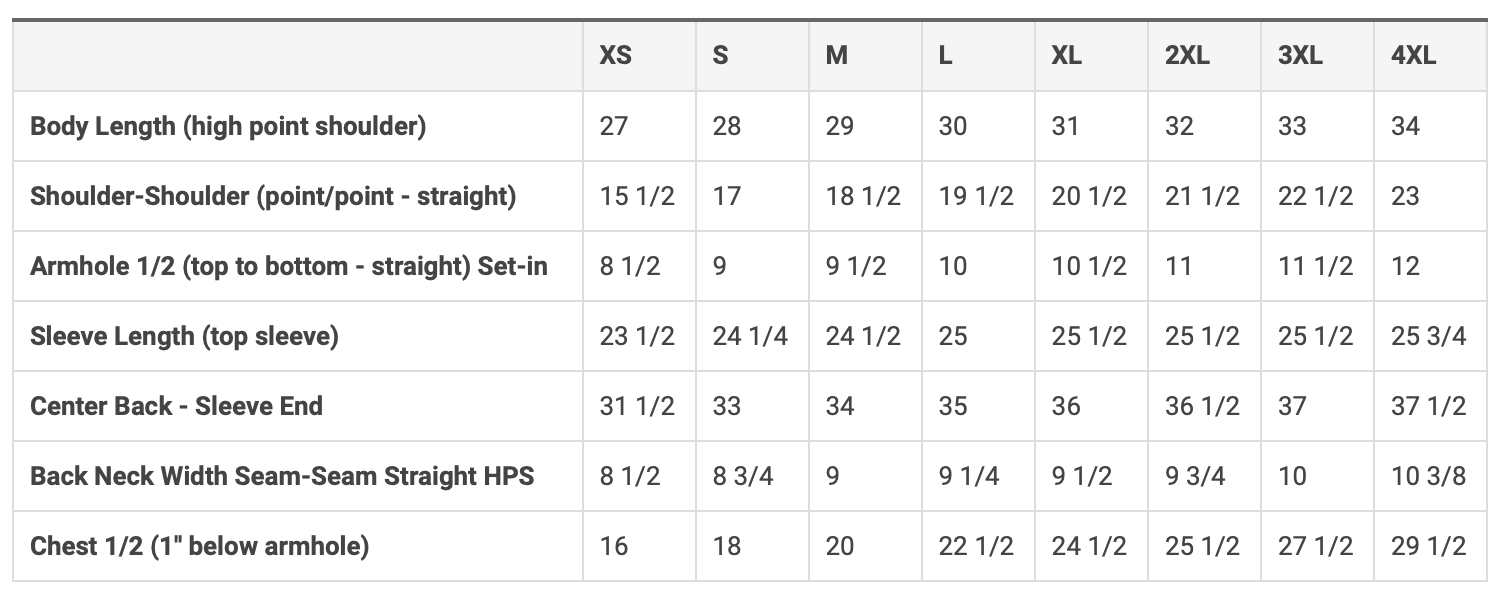Click the Center Back - Sleeve End label
This screenshot has width=1492, height=598.
(176, 406)
